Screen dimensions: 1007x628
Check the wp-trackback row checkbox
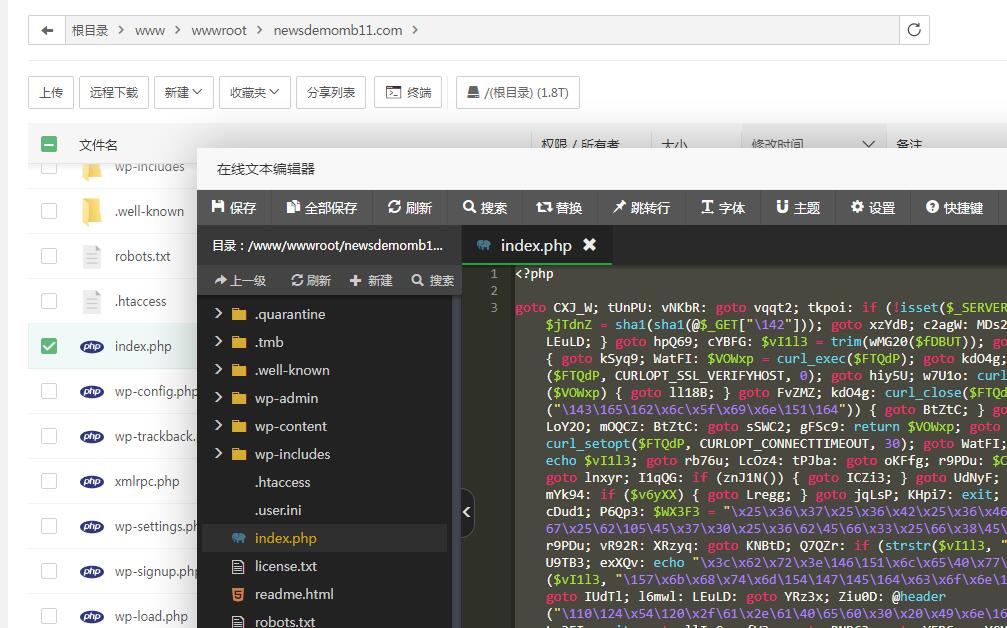click(49, 436)
